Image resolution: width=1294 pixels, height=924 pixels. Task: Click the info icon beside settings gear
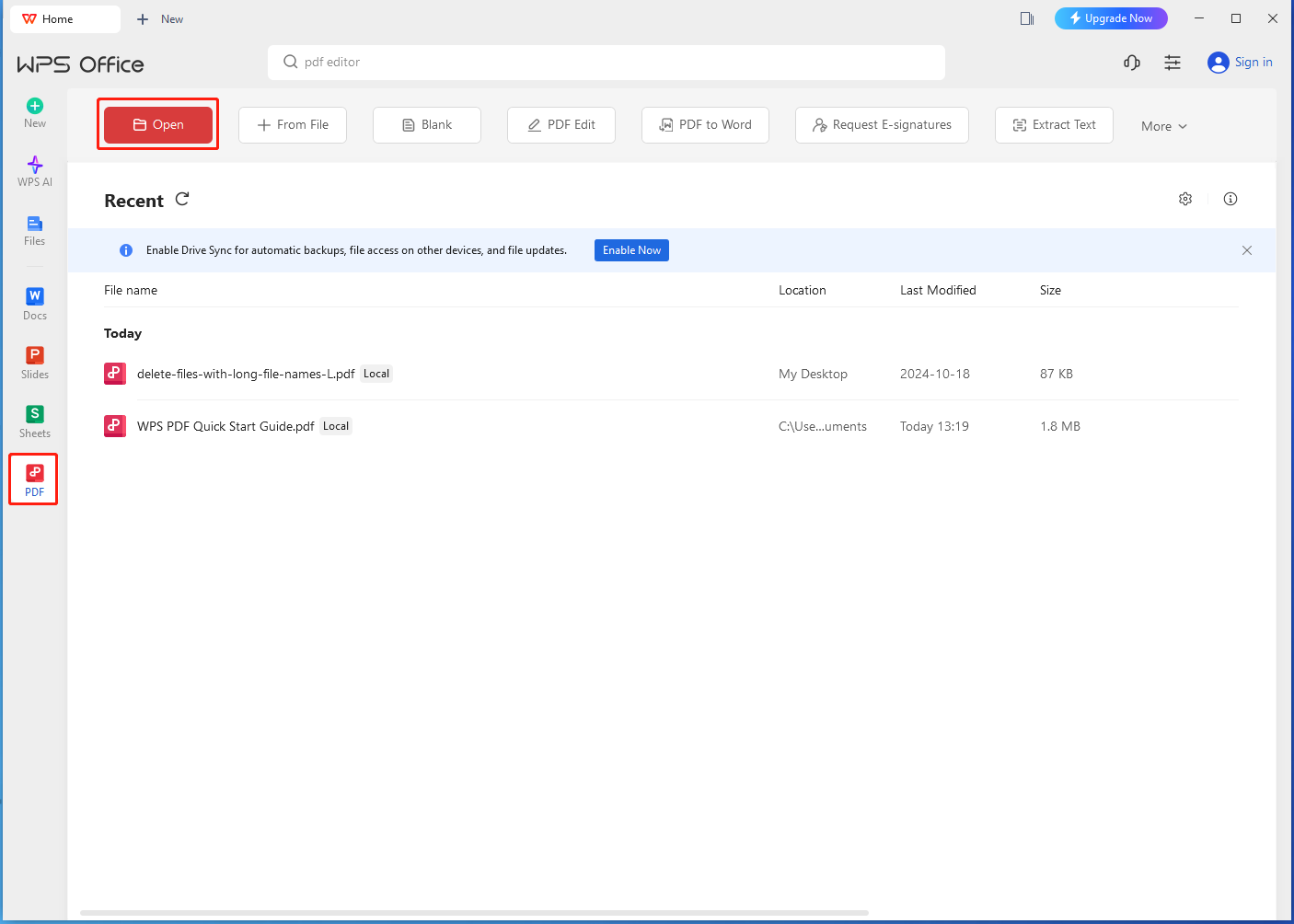(x=1230, y=199)
